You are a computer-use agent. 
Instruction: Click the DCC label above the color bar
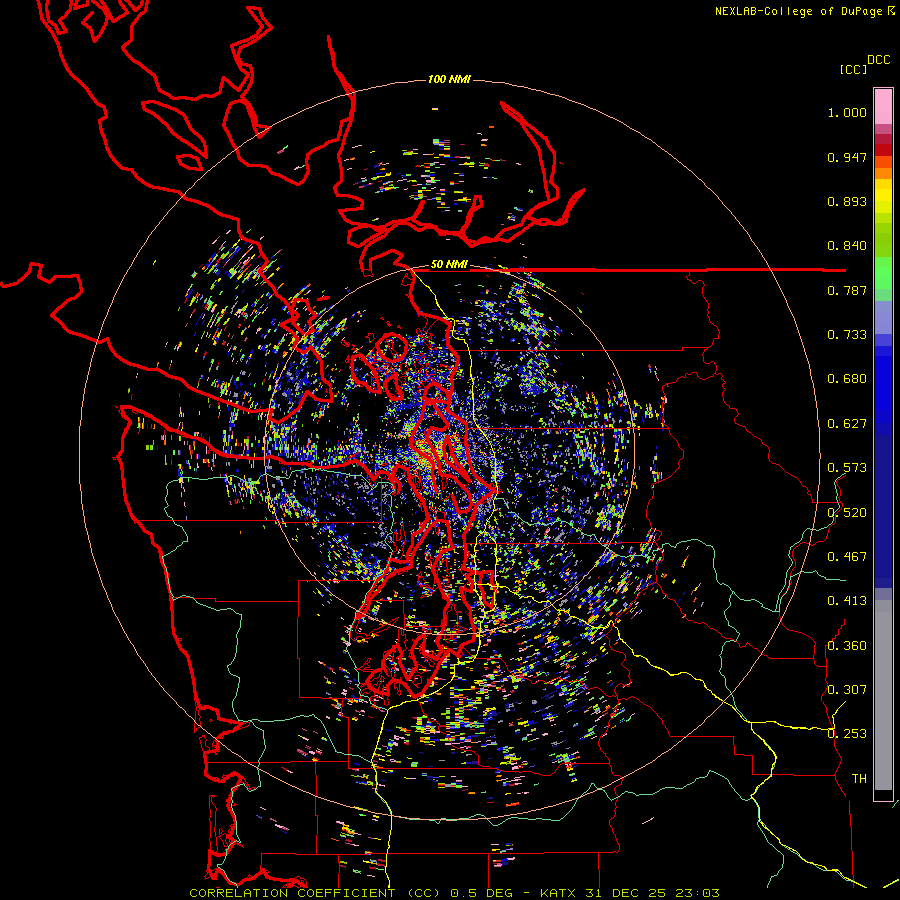pos(878,60)
